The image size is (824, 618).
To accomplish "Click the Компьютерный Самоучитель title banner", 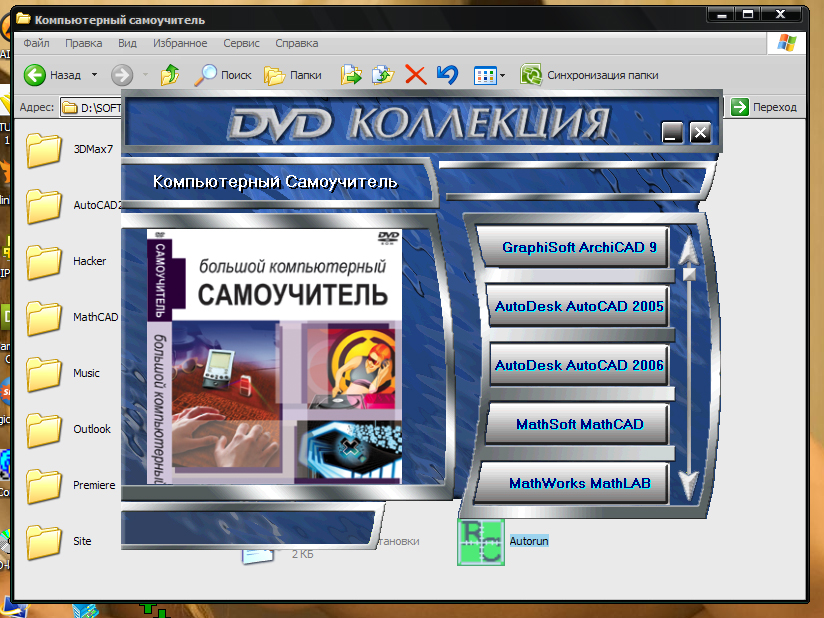I will pos(275,182).
